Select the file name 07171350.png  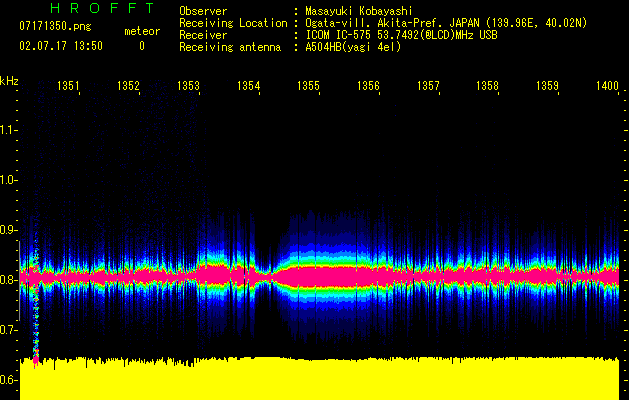click(55, 27)
